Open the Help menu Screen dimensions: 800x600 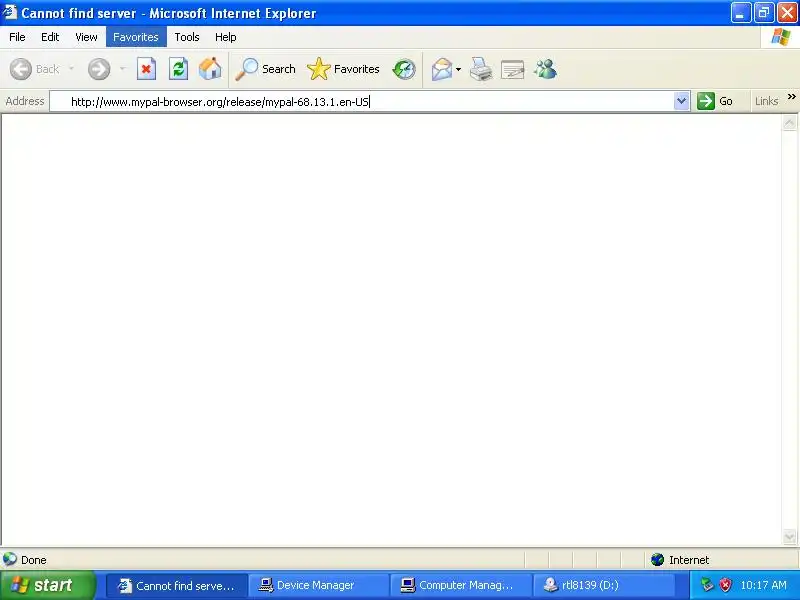tap(226, 37)
